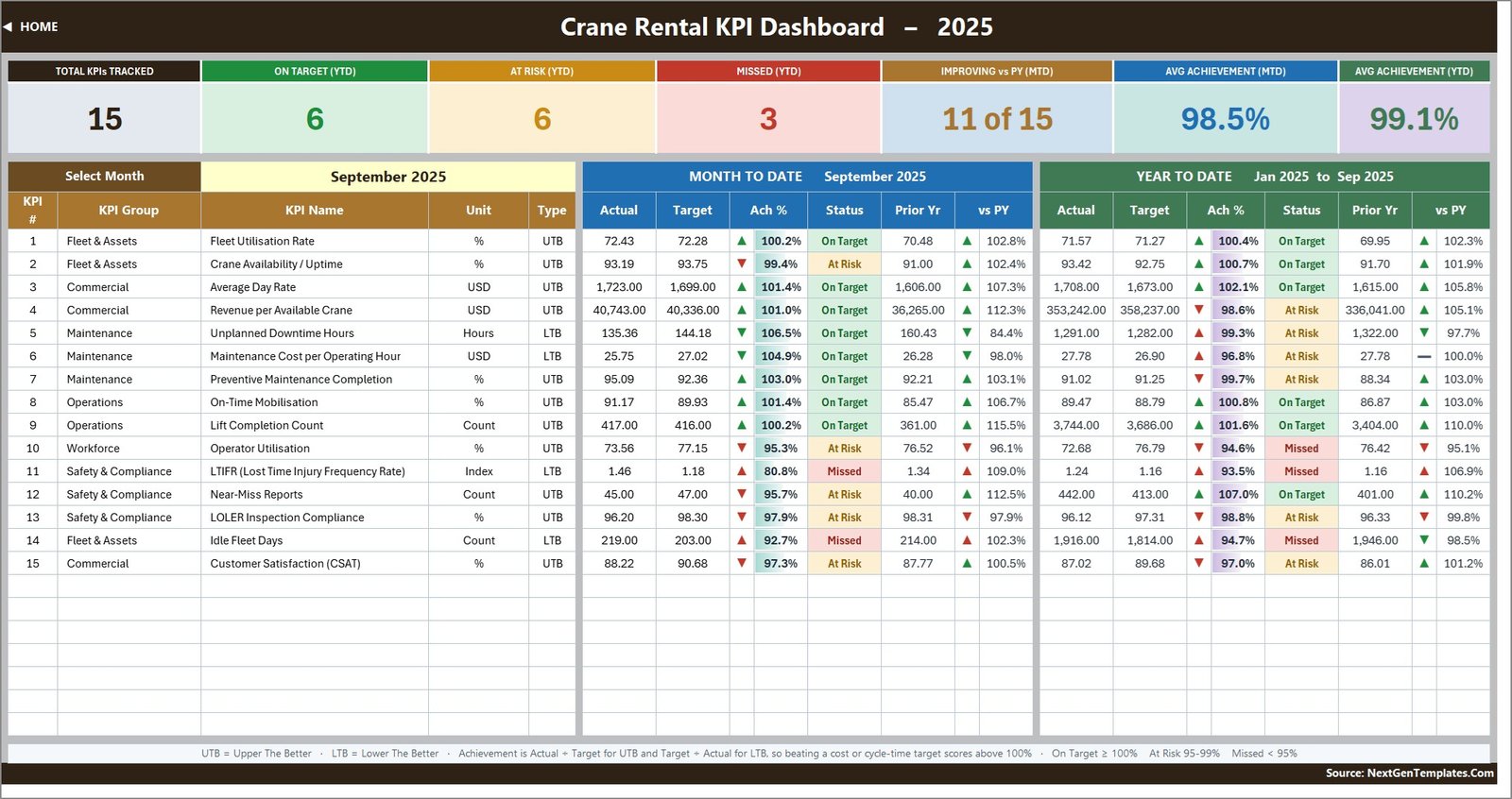This screenshot has height=799, width=1512.
Task: Select the At Risk (YTD) card value 6
Action: (x=541, y=118)
